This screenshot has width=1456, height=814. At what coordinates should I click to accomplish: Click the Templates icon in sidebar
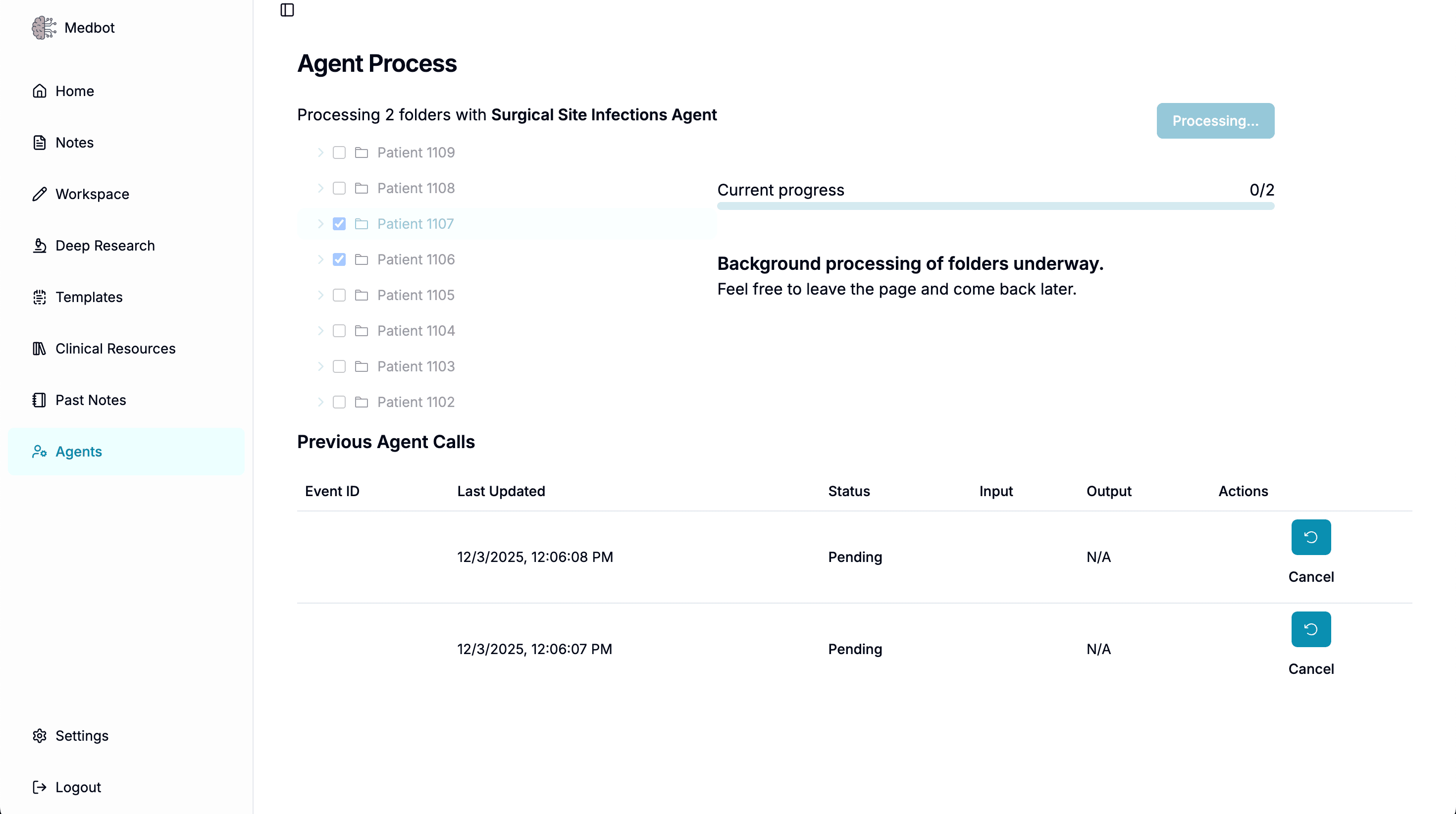(x=40, y=298)
